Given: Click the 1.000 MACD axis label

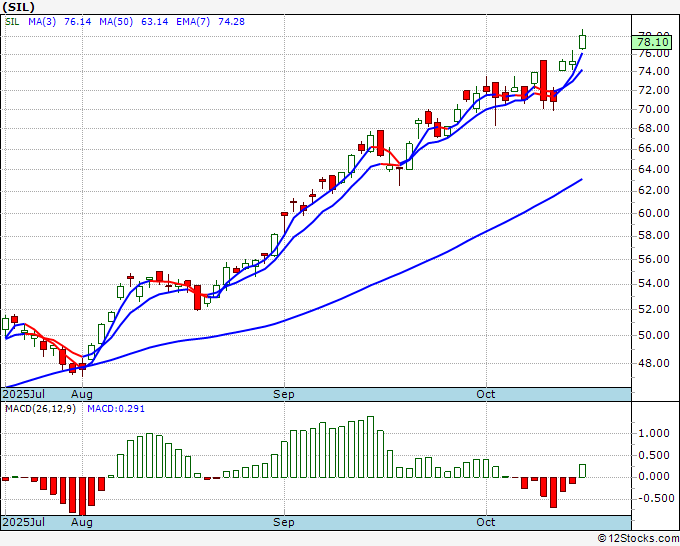Looking at the screenshot, I should [x=654, y=434].
